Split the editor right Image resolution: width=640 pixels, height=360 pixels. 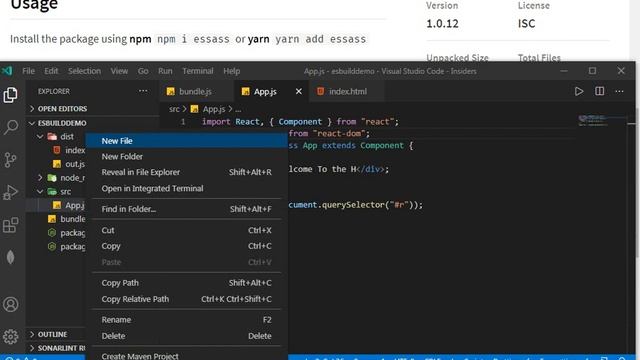[x=600, y=91]
